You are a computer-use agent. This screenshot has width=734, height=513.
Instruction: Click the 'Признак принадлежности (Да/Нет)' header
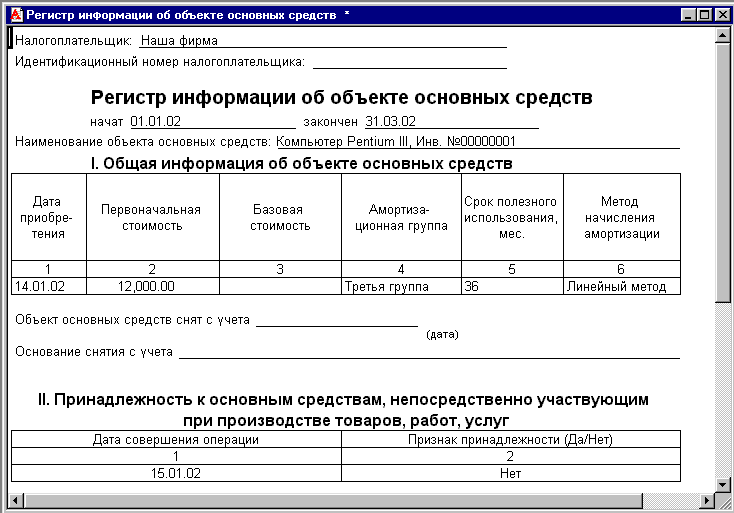(x=511, y=440)
